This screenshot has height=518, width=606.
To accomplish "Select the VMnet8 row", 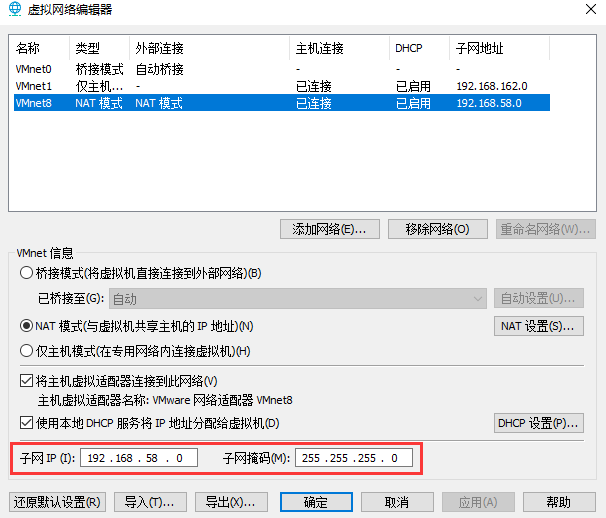I will pos(282,103).
